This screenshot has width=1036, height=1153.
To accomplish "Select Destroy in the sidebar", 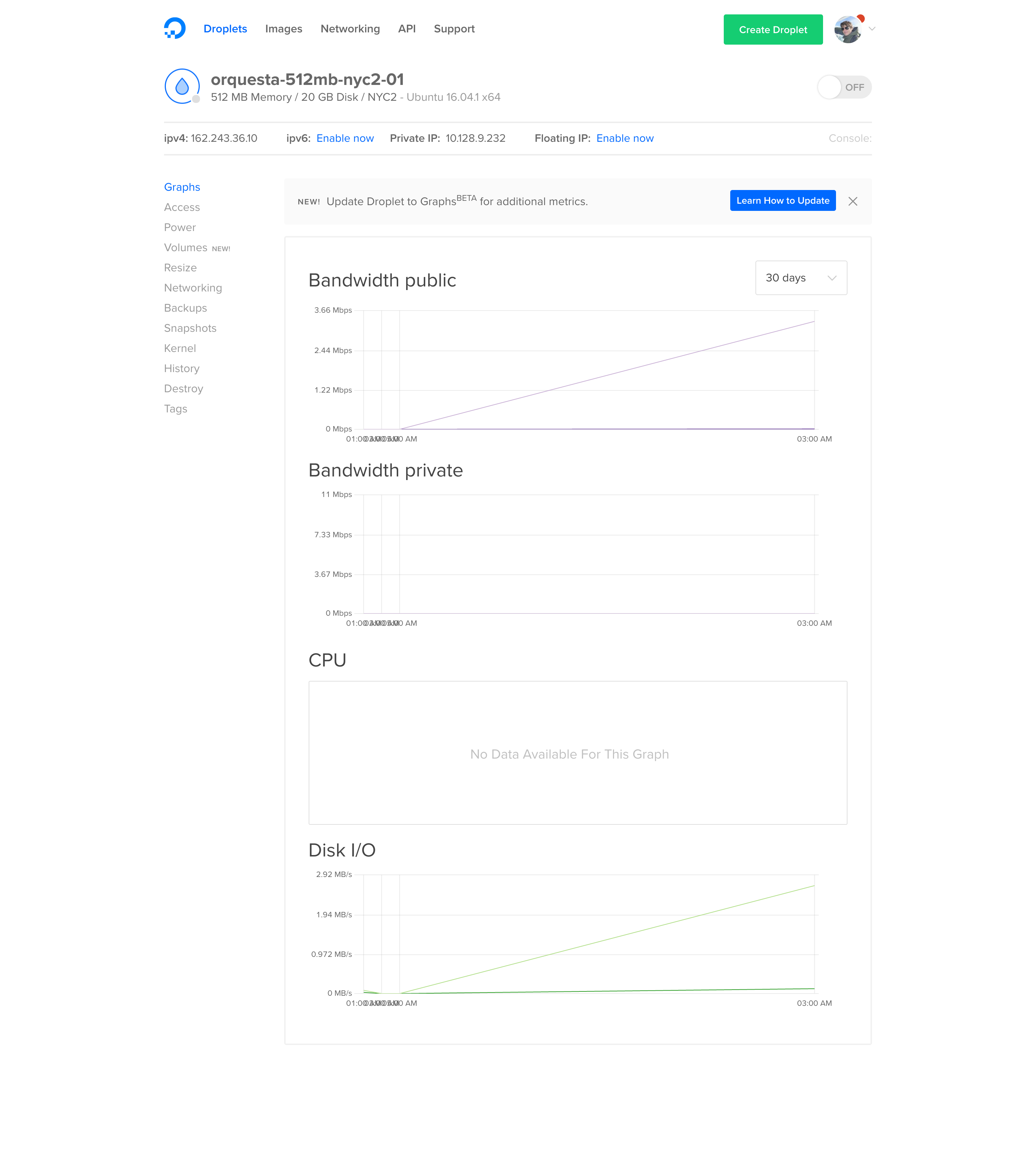I will 183,389.
